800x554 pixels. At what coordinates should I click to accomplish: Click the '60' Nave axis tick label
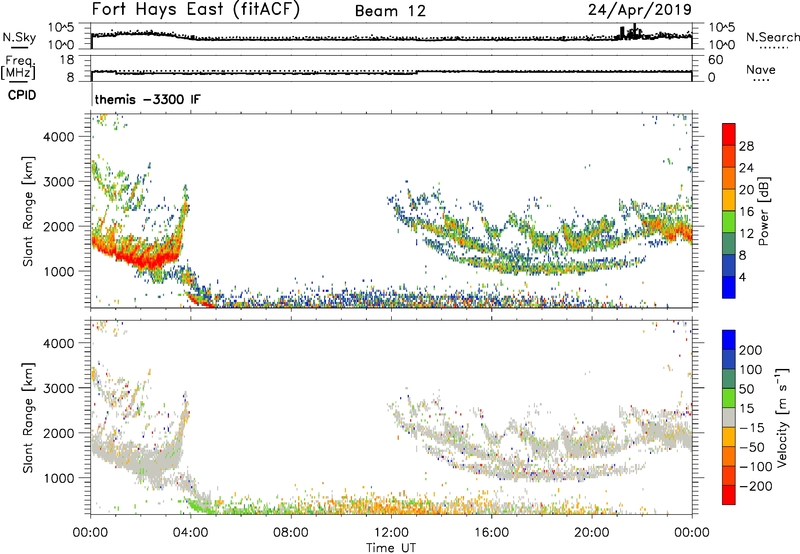[x=716, y=60]
